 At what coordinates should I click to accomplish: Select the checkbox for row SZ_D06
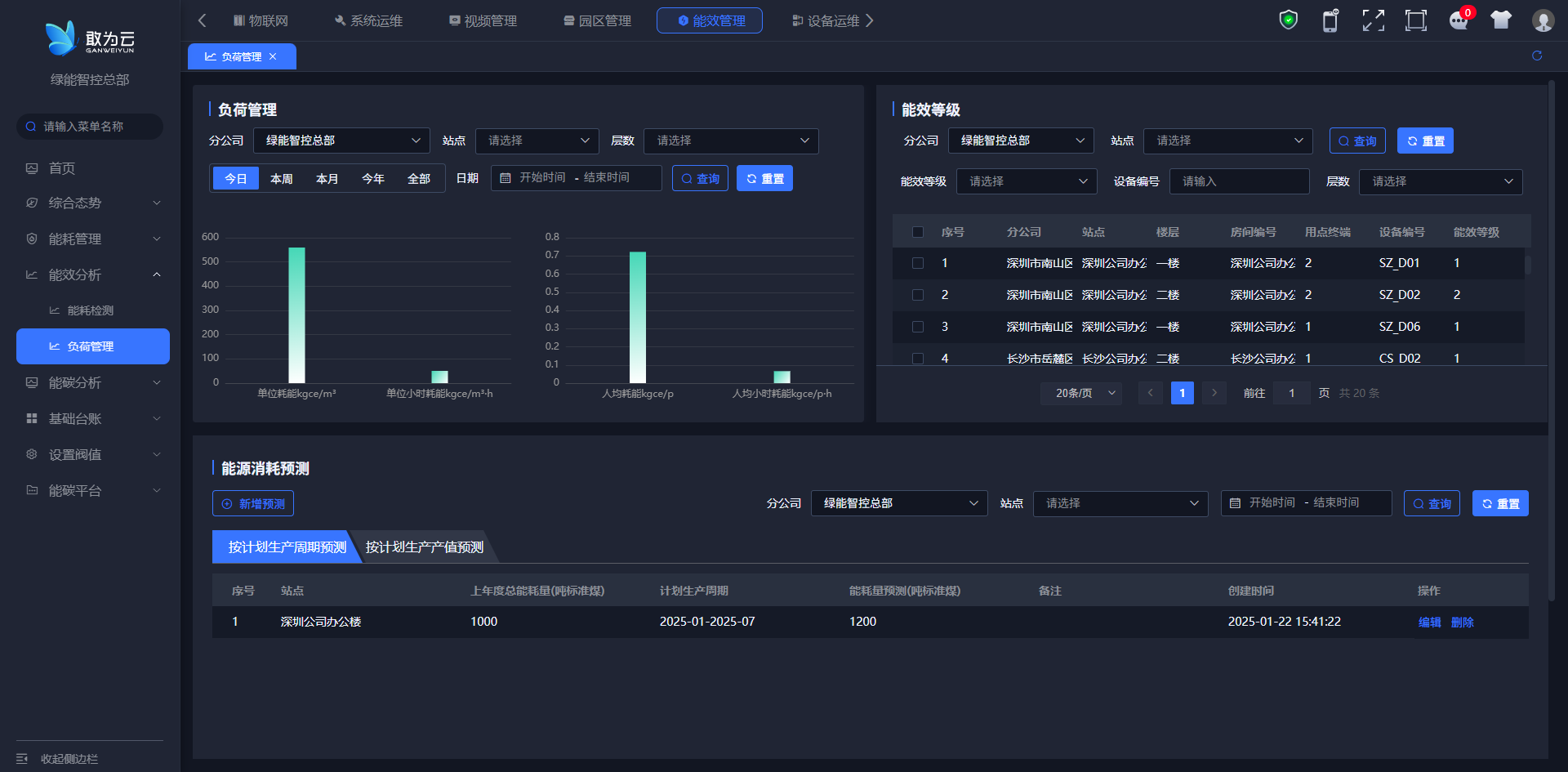918,327
